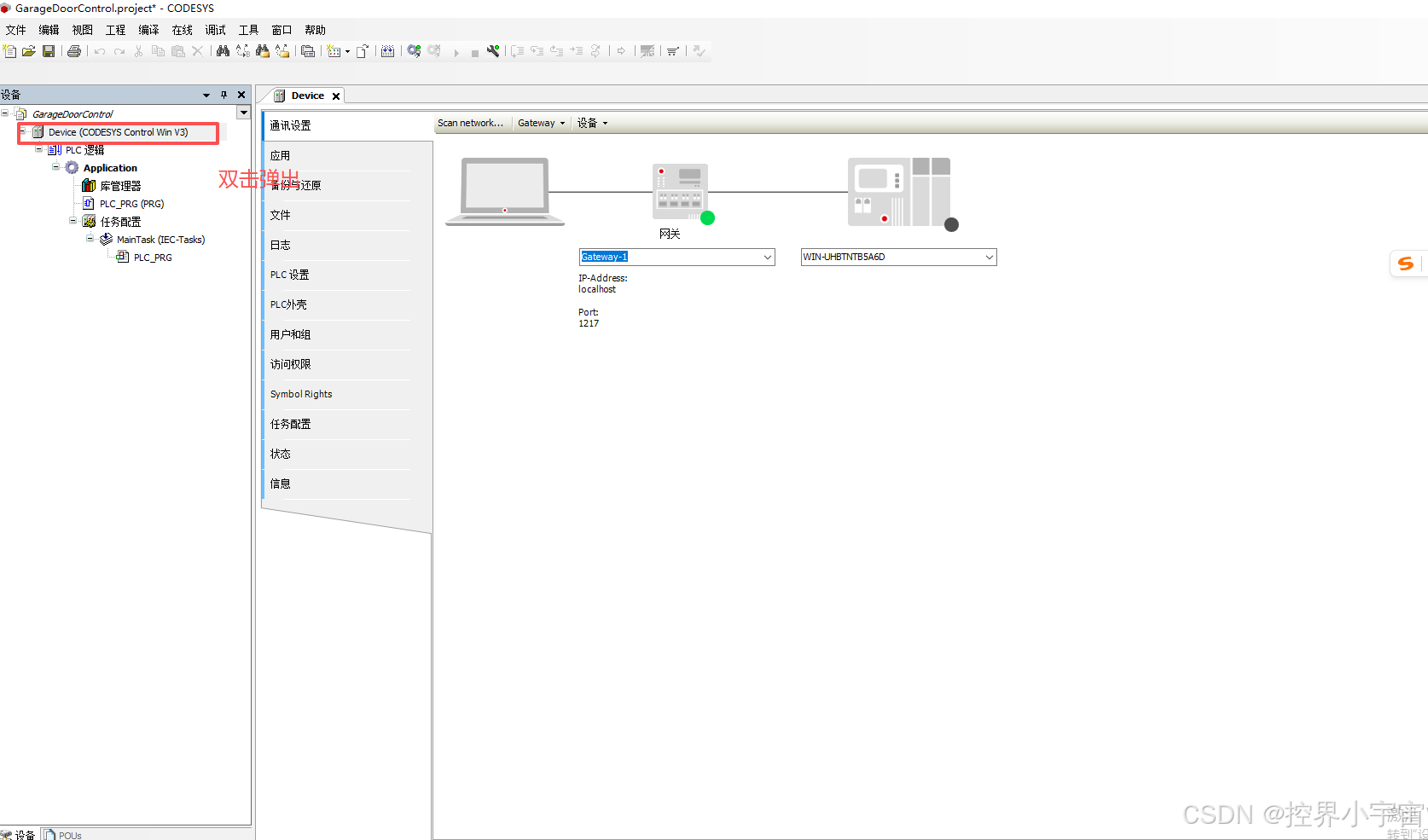Stop the application with square icon
This screenshot has width=1428, height=840.
tap(474, 53)
